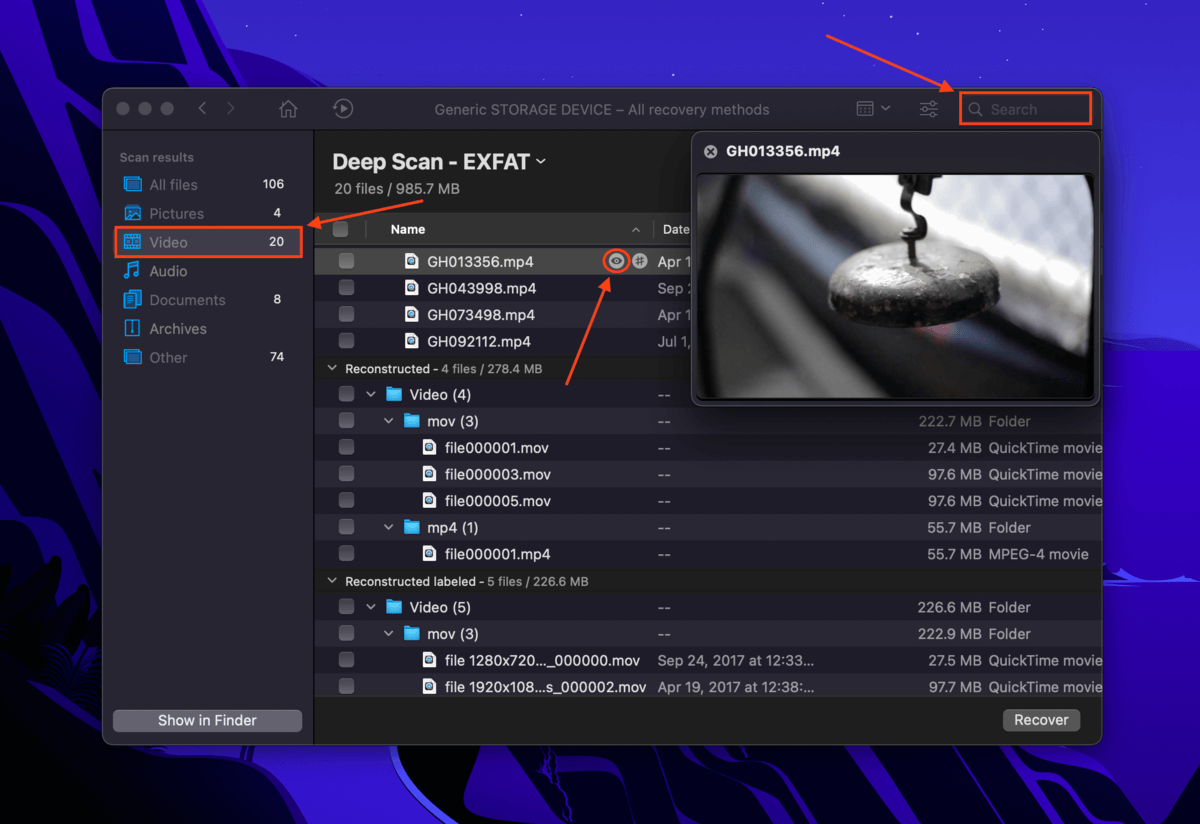The height and width of the screenshot is (824, 1200).
Task: Select the Video category in sidebar
Action: pyautogui.click(x=208, y=242)
